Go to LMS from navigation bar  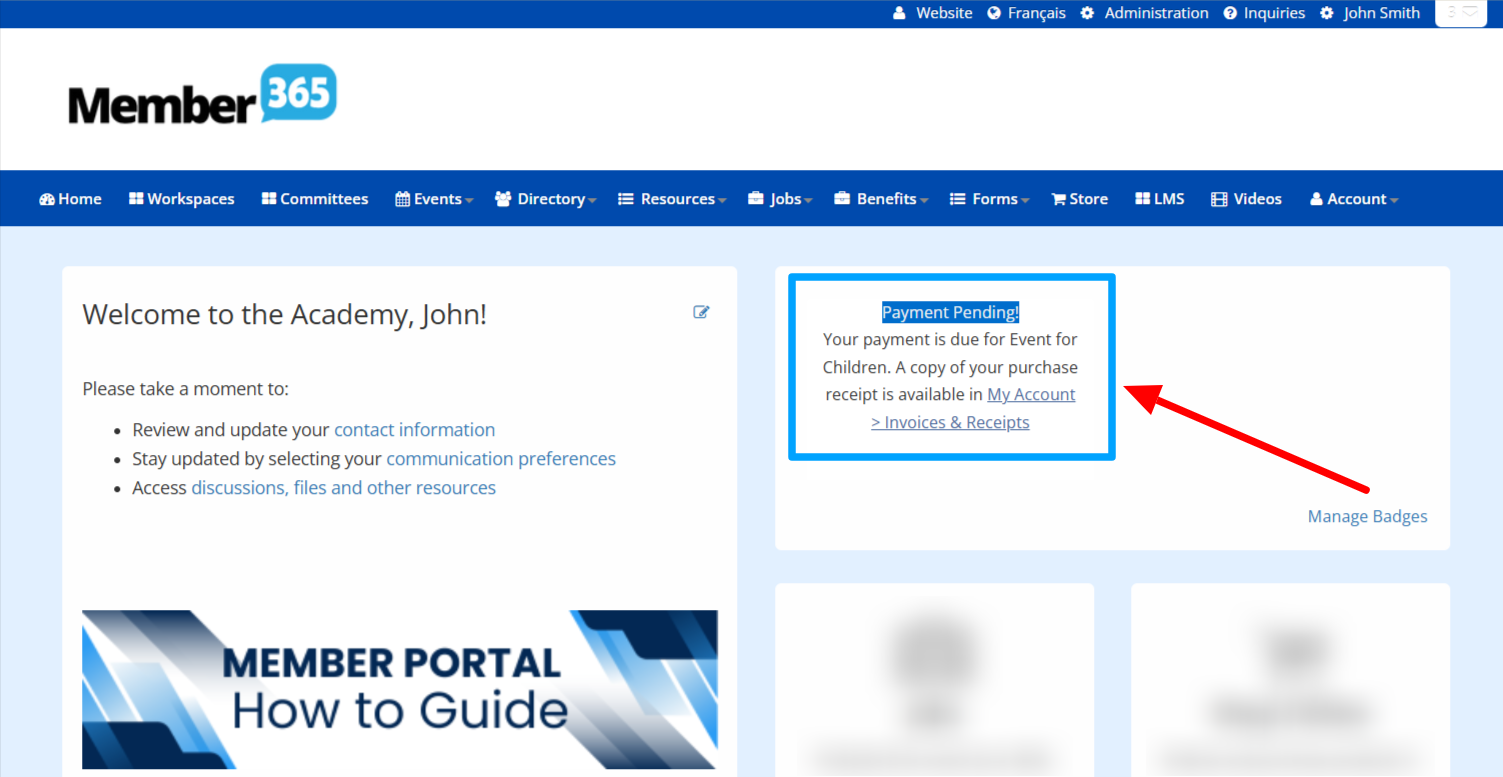pyautogui.click(x=1159, y=199)
